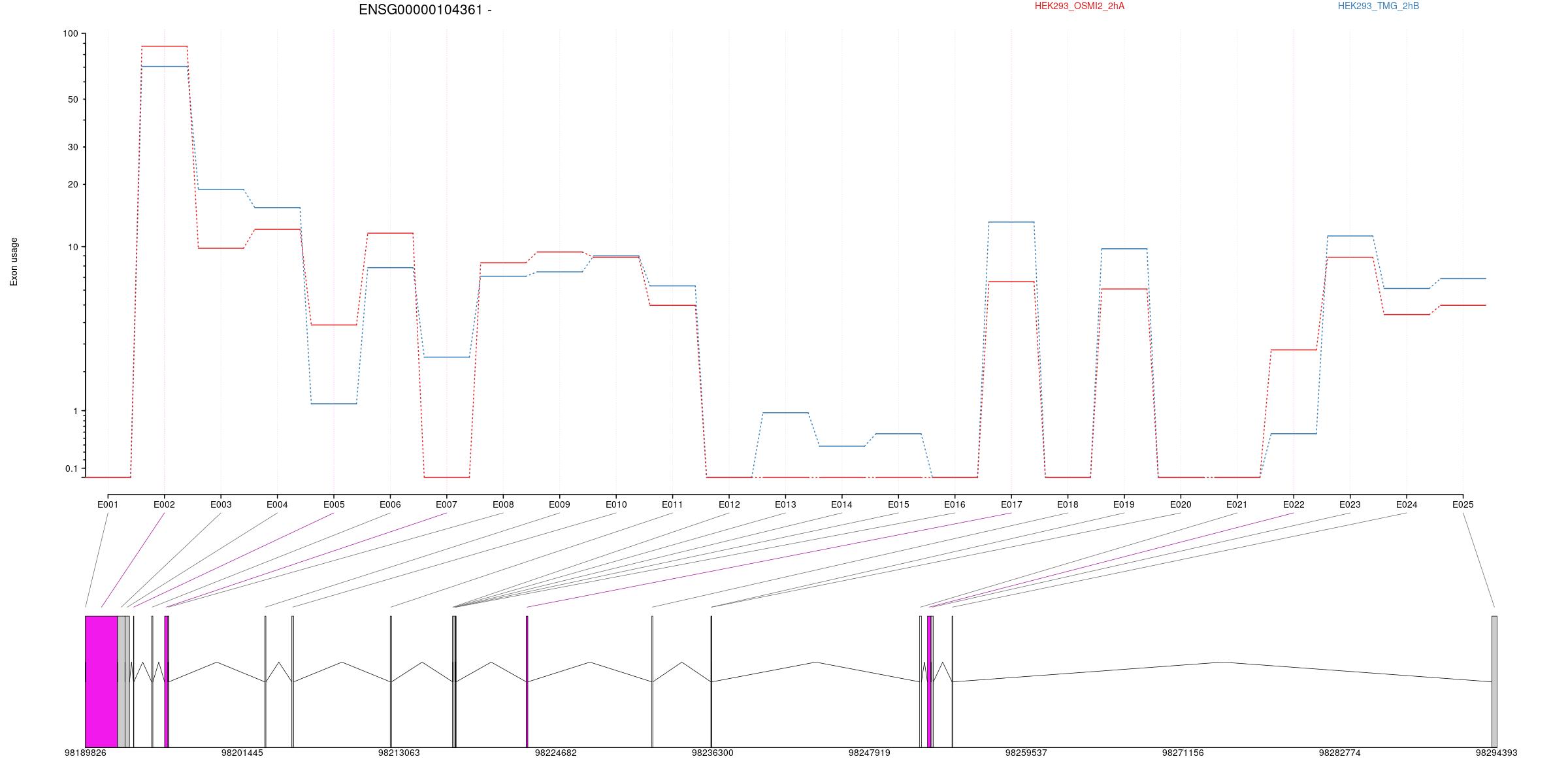Click exon label E012
The width and height of the screenshot is (1568, 784).
pos(729,504)
